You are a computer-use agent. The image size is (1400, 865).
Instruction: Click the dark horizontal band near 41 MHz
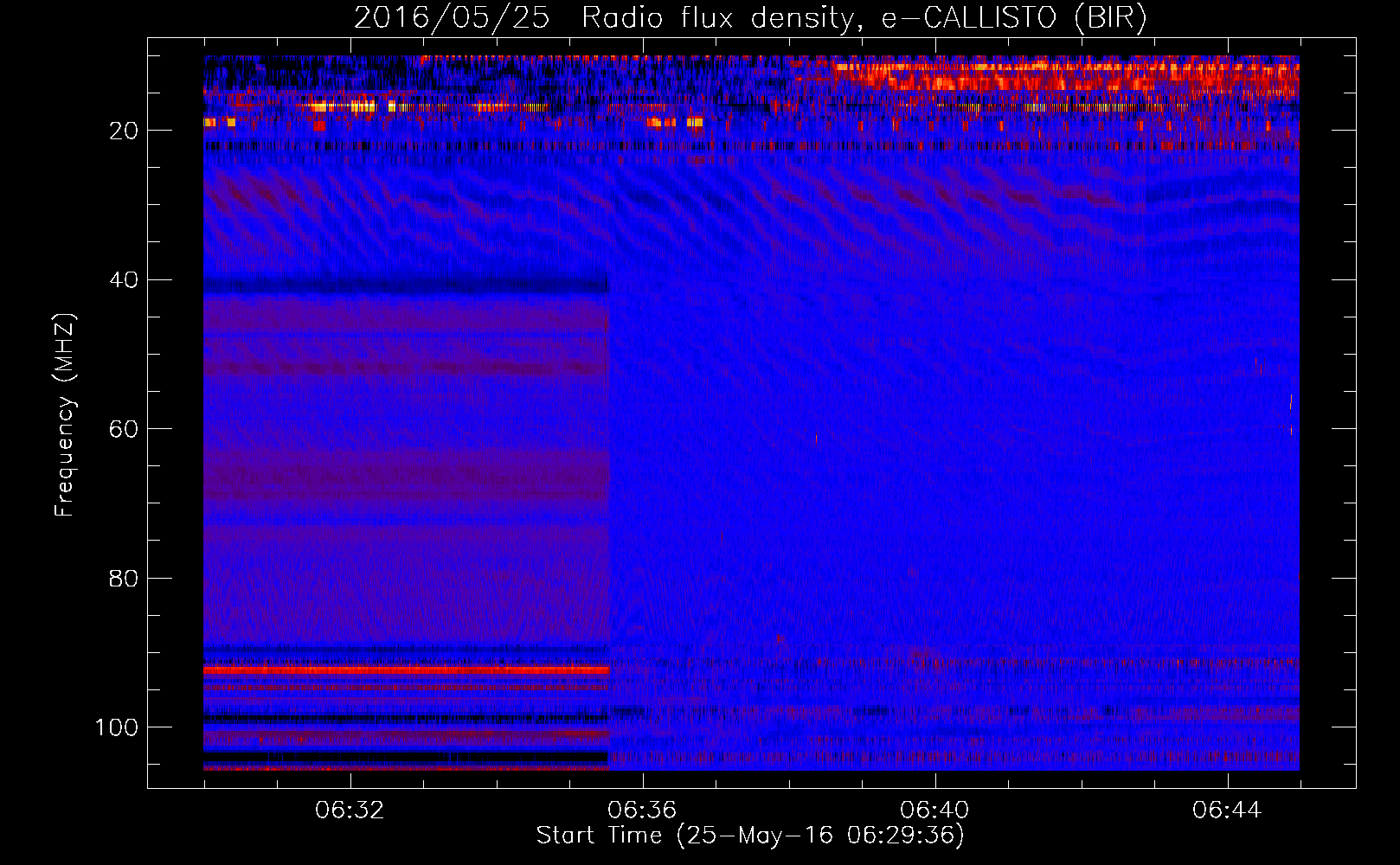coord(406,284)
